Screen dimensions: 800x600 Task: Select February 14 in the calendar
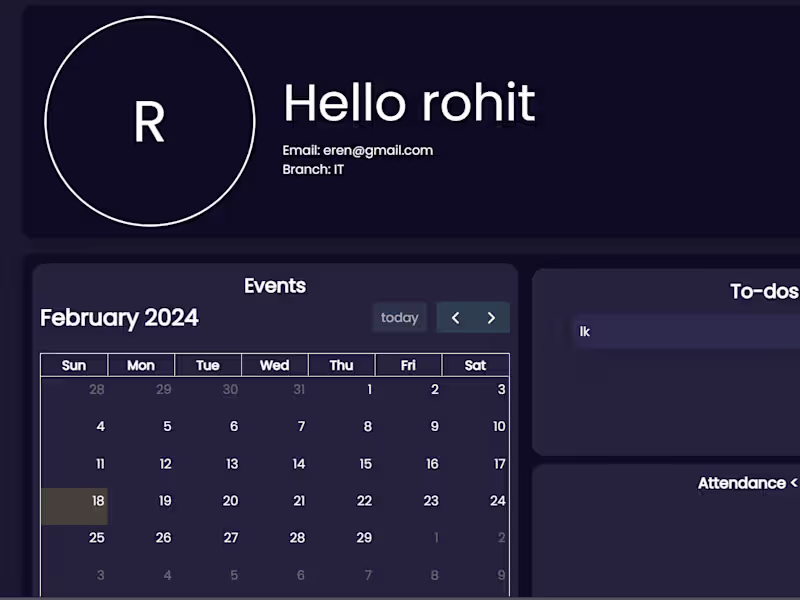tap(274, 469)
